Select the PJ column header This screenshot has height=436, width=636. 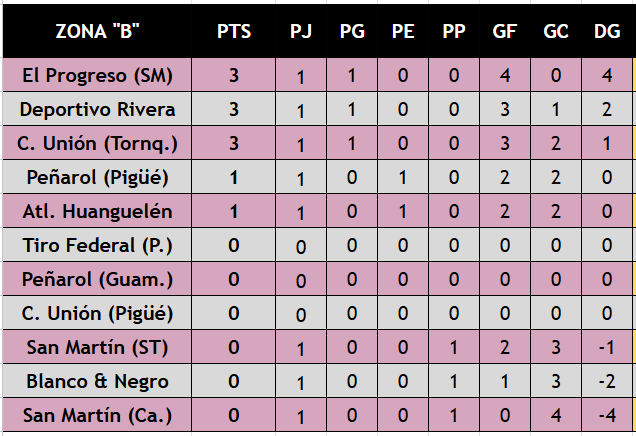(301, 31)
